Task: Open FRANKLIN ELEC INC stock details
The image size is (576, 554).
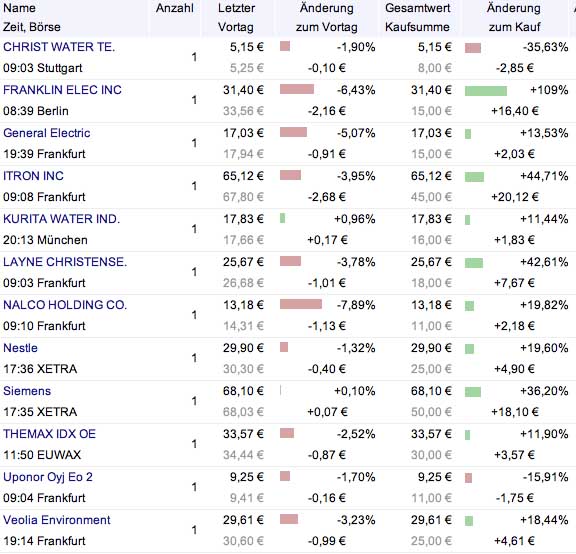Action: point(62,90)
